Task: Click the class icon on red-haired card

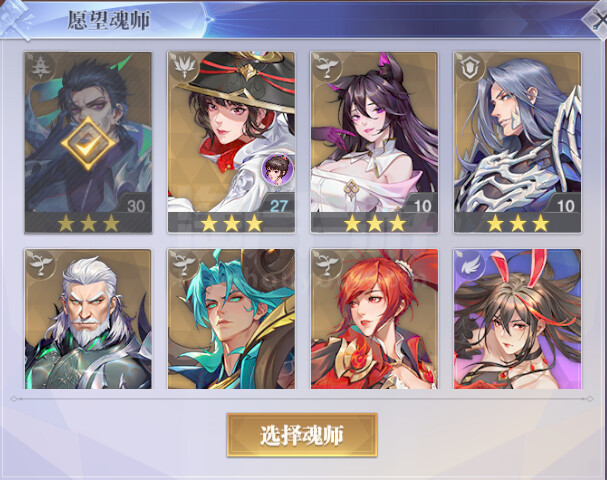Action: 327,266
